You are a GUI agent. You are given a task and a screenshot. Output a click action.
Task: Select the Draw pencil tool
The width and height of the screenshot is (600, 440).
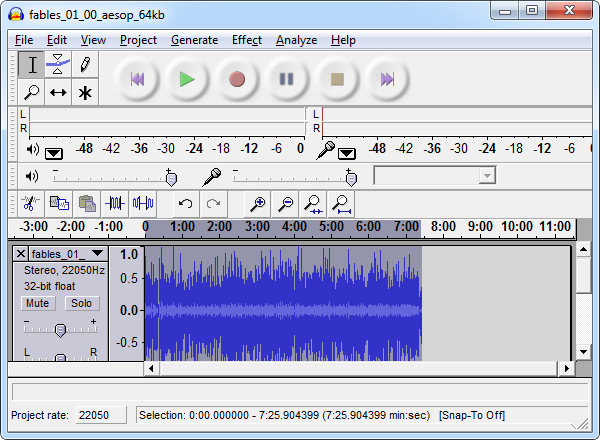[x=85, y=64]
